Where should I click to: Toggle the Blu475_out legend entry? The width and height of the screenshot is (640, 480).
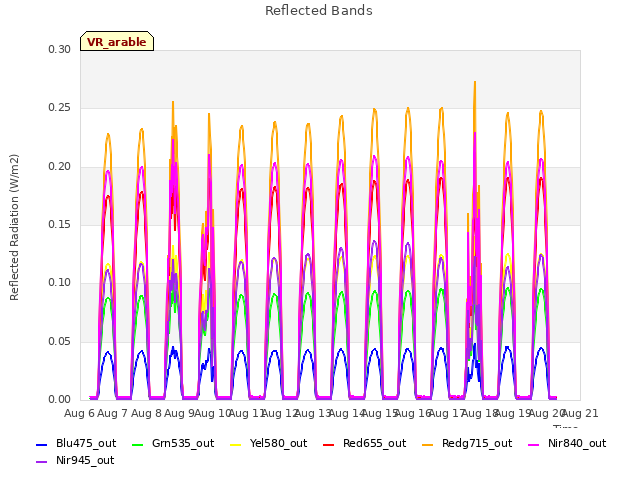point(76,443)
